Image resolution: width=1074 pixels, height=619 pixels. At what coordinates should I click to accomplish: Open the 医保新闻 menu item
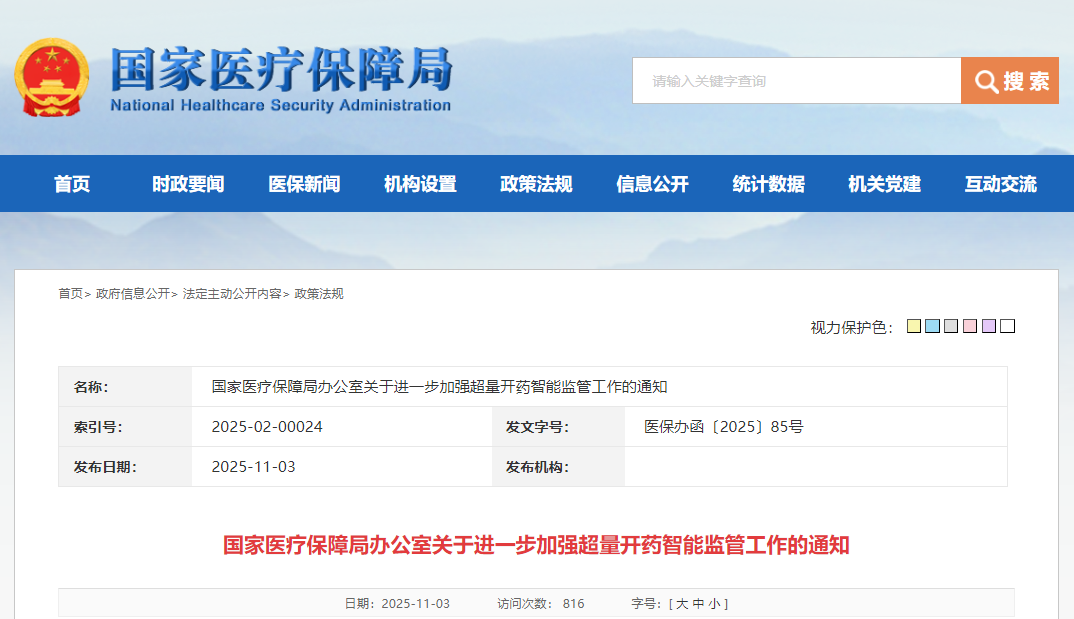[306, 183]
